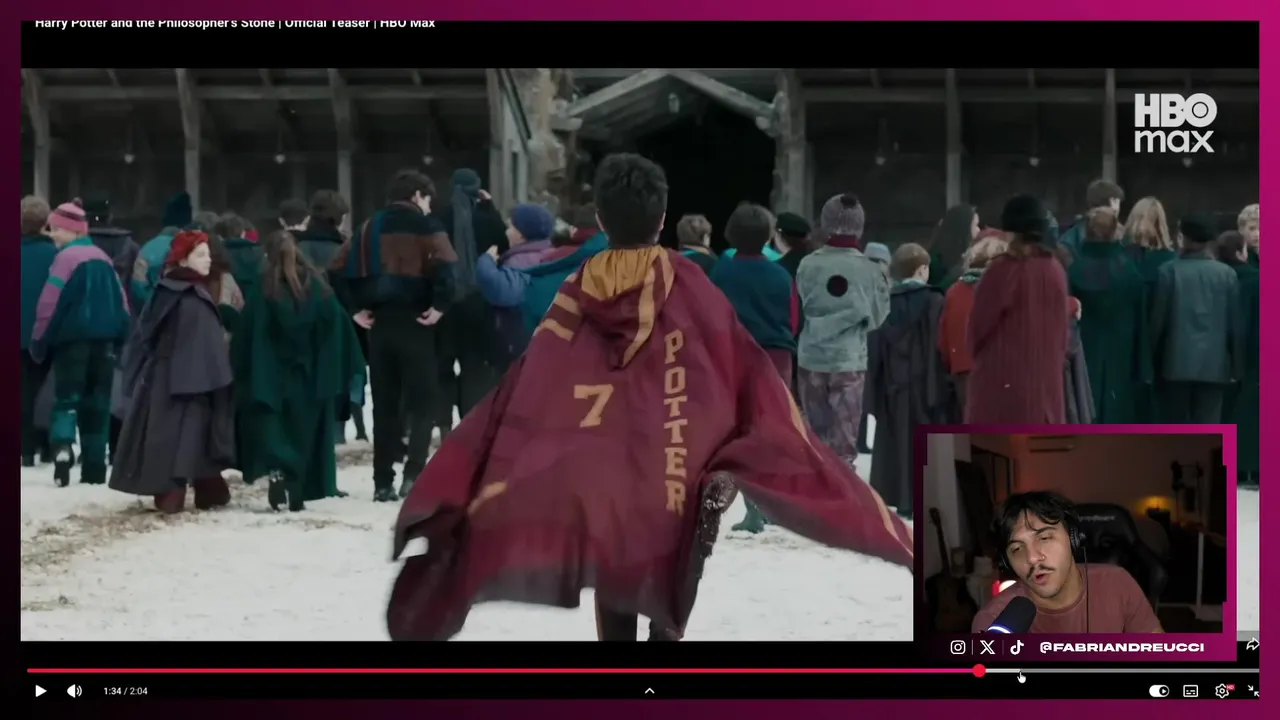Click the @FABRIANDREUCCI handle text
Viewport: 1280px width, 720px height.
coord(1122,648)
